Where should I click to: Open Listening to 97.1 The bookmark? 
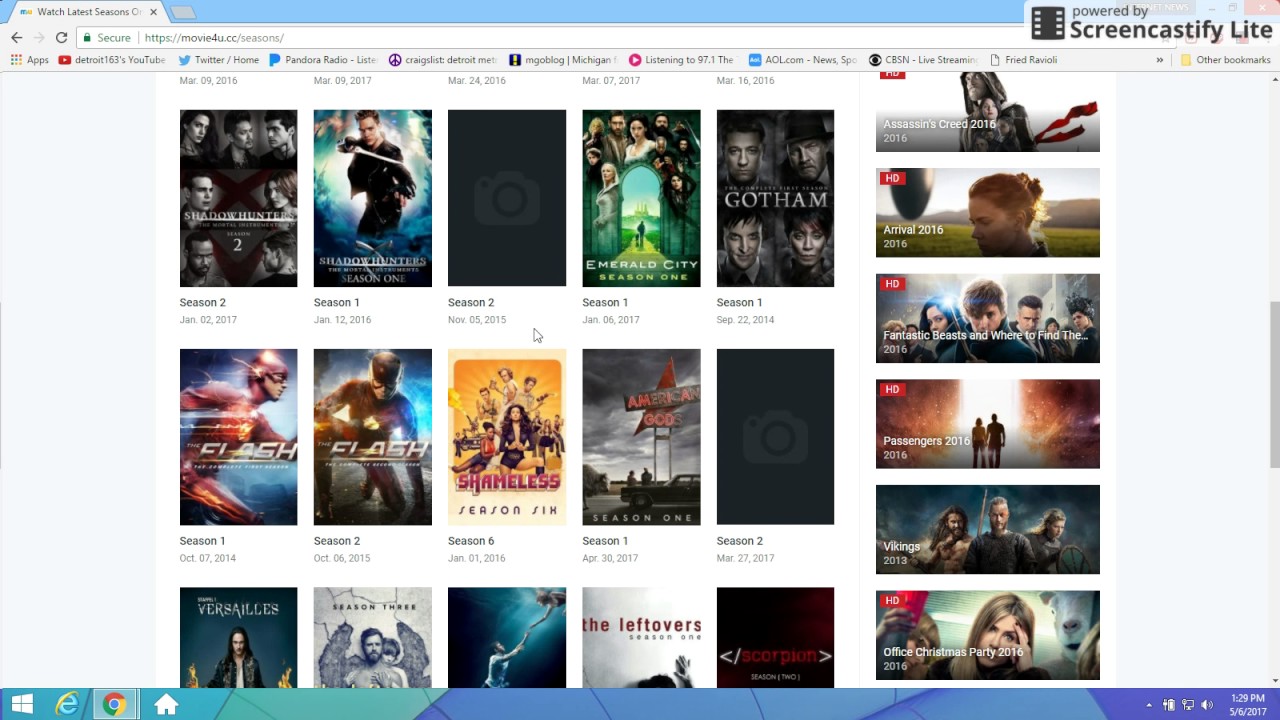pos(681,60)
